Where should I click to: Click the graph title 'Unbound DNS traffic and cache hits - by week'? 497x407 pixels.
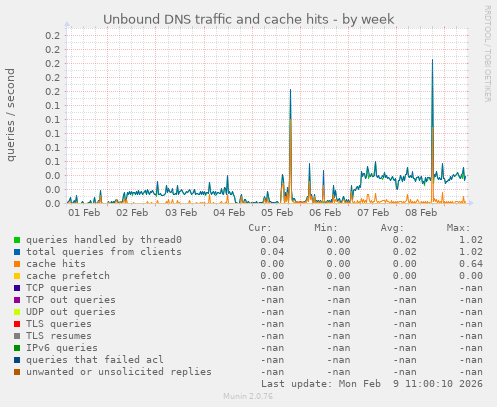[x=249, y=20]
